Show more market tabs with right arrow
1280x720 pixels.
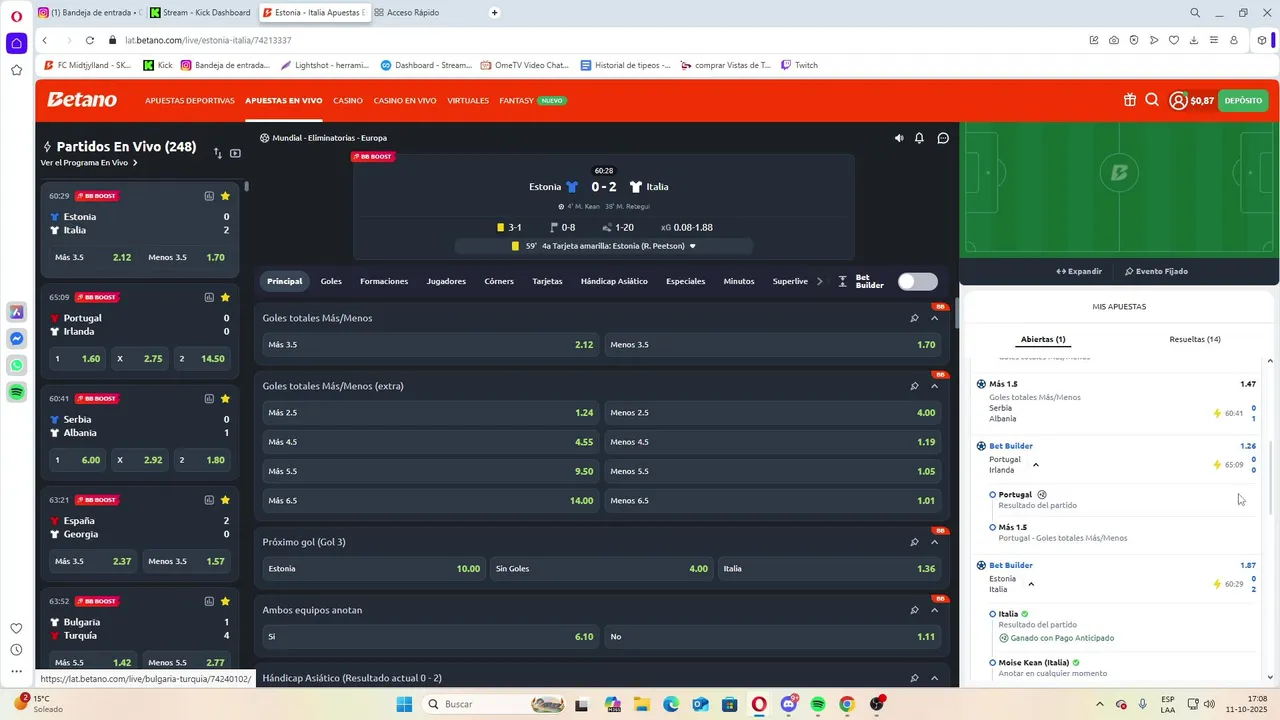[x=820, y=281]
